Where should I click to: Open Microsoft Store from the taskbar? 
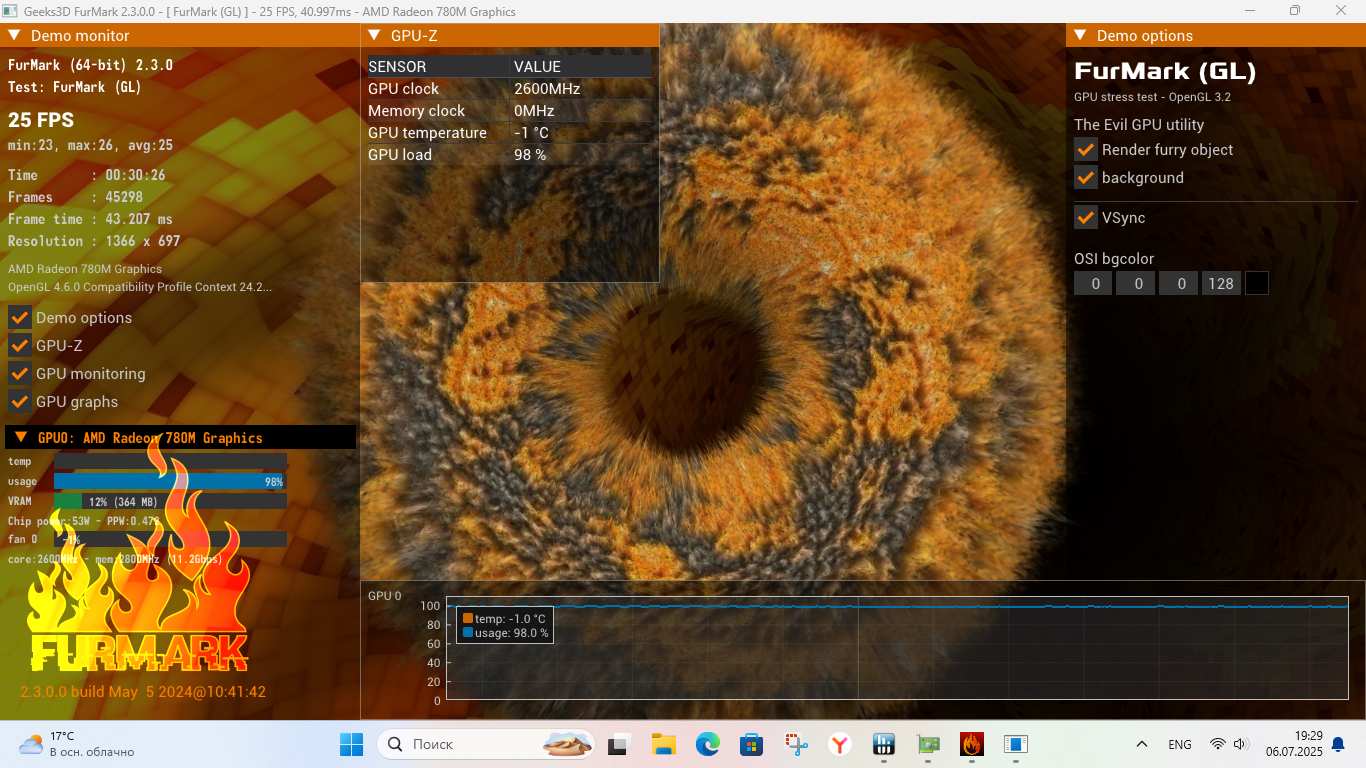(751, 744)
